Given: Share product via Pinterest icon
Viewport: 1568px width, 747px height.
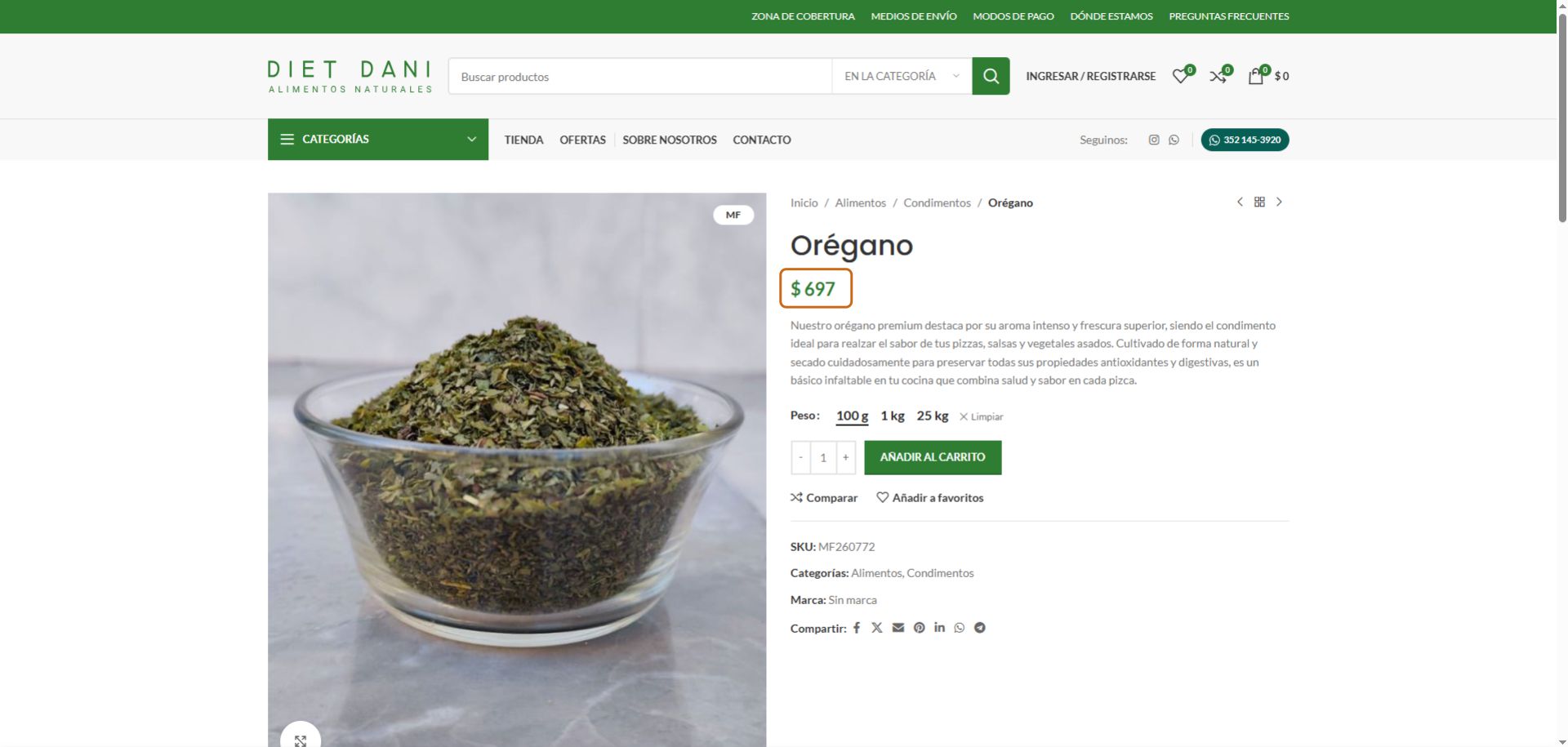Looking at the screenshot, I should point(920,628).
